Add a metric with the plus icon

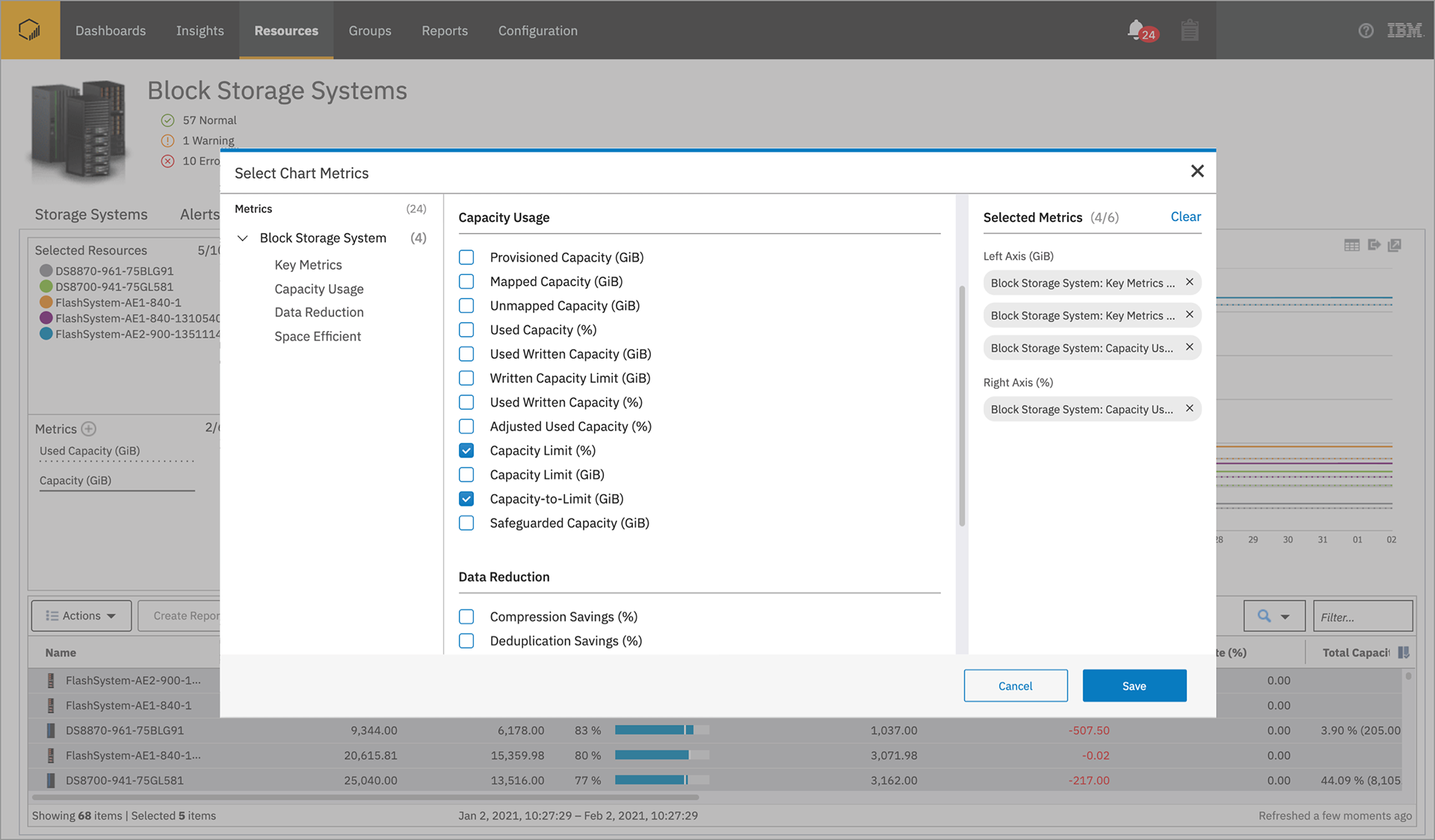(x=89, y=429)
